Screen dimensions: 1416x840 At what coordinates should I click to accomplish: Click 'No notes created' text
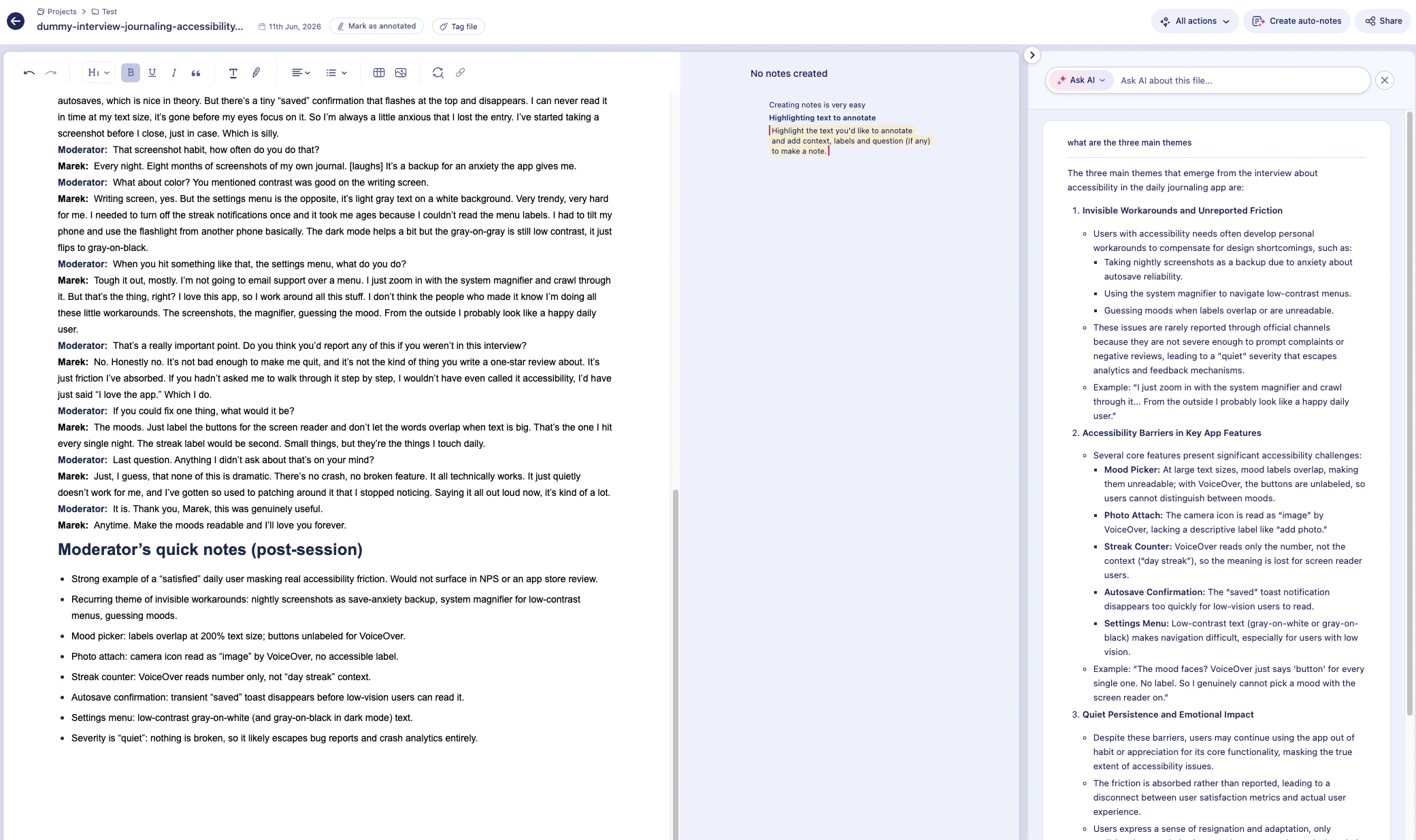[x=789, y=73]
